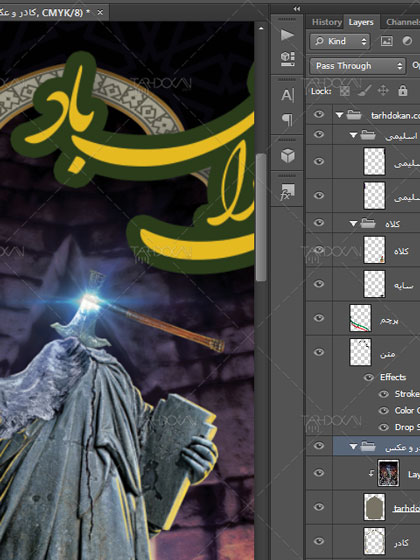
Task: Toggle visibility of کلاه group
Action: coord(319,223)
